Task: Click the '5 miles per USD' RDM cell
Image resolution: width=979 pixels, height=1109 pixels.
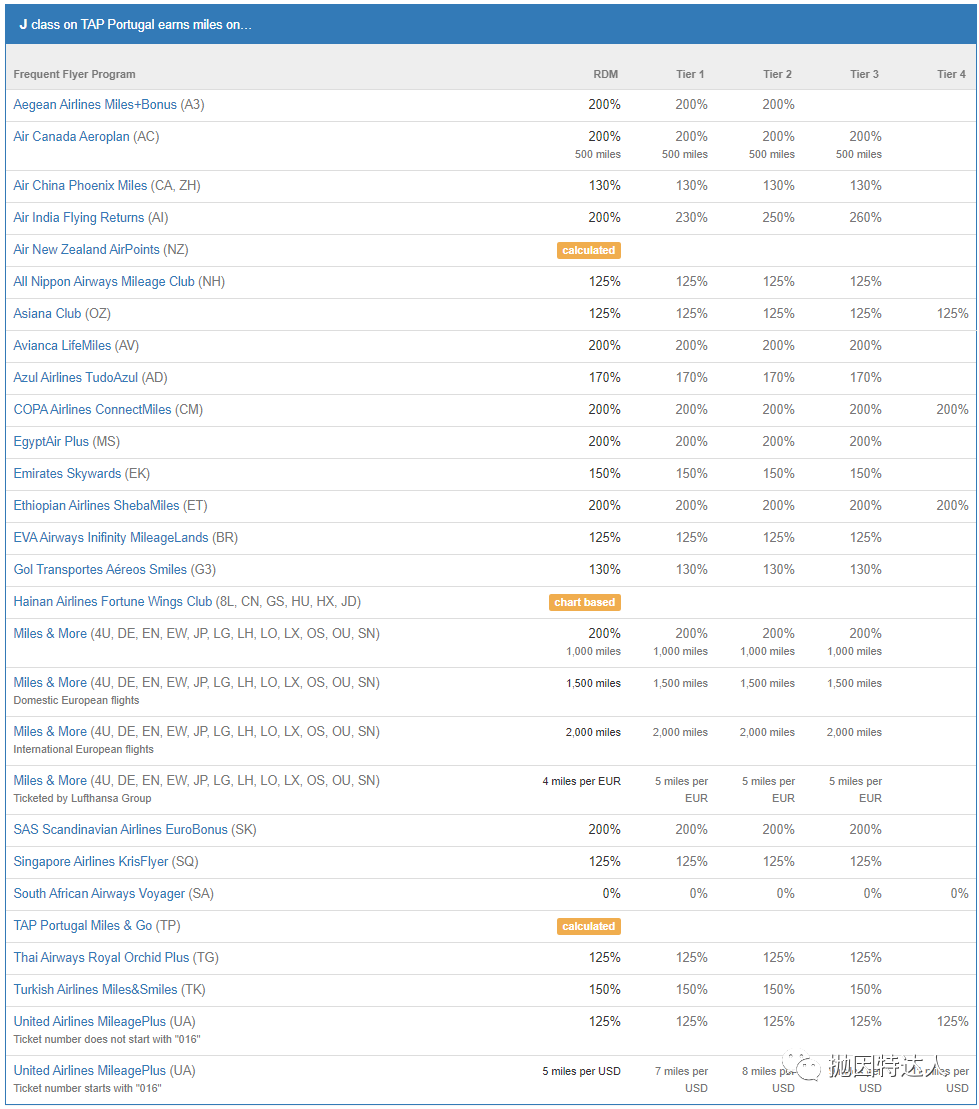Action: (581, 1072)
